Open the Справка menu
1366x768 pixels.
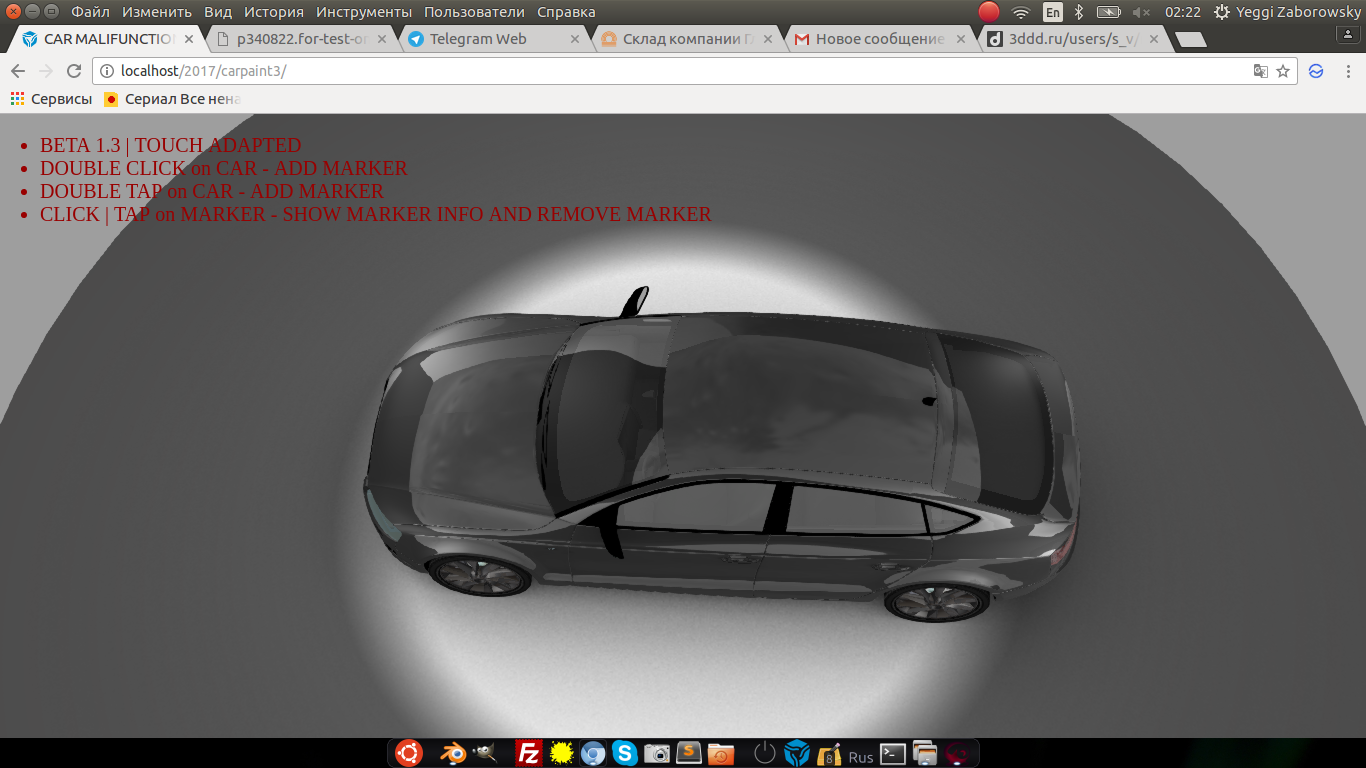click(566, 12)
